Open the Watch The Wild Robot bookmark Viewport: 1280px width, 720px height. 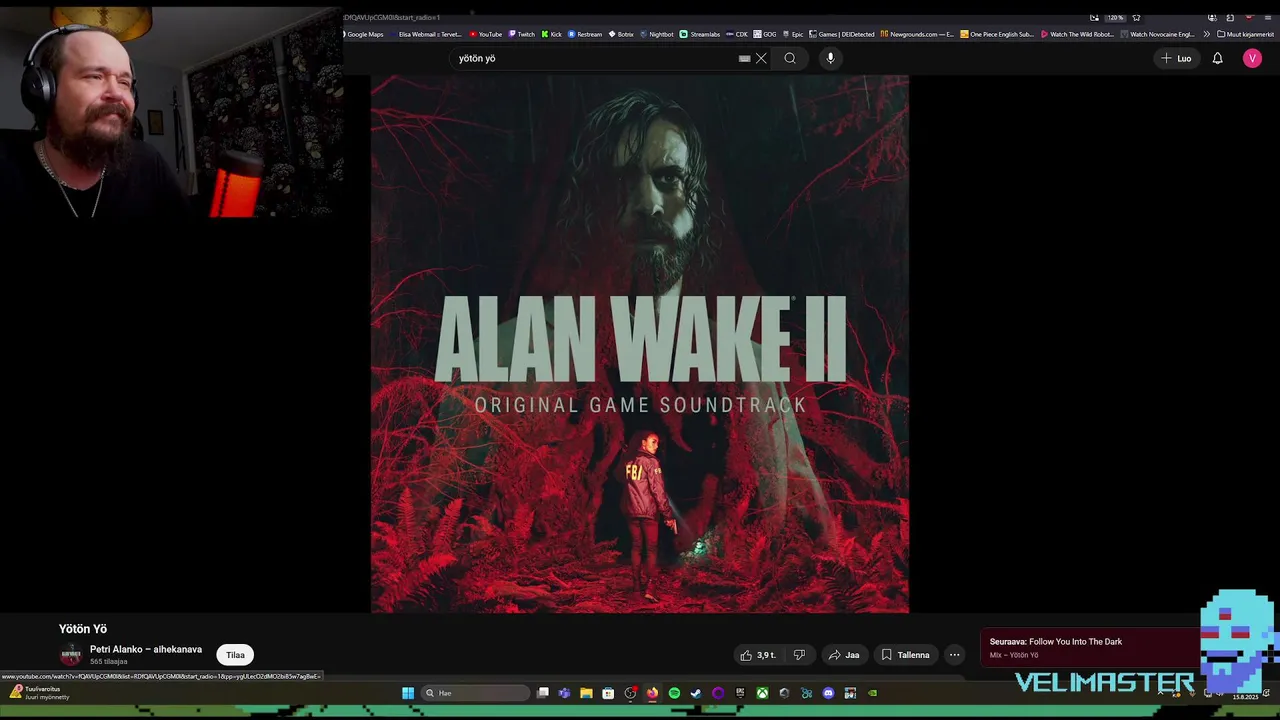click(1077, 34)
